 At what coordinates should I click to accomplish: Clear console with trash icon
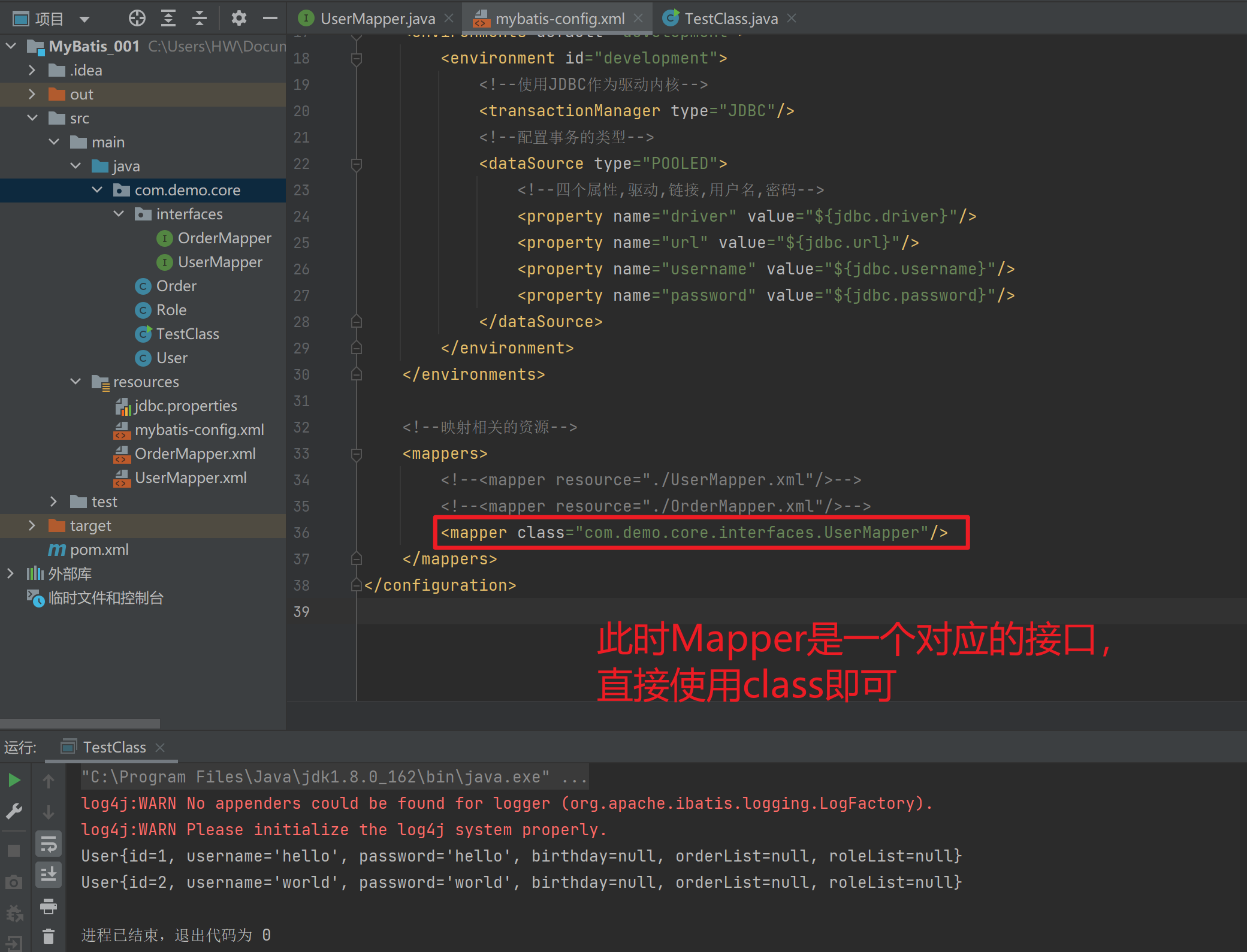[49, 936]
